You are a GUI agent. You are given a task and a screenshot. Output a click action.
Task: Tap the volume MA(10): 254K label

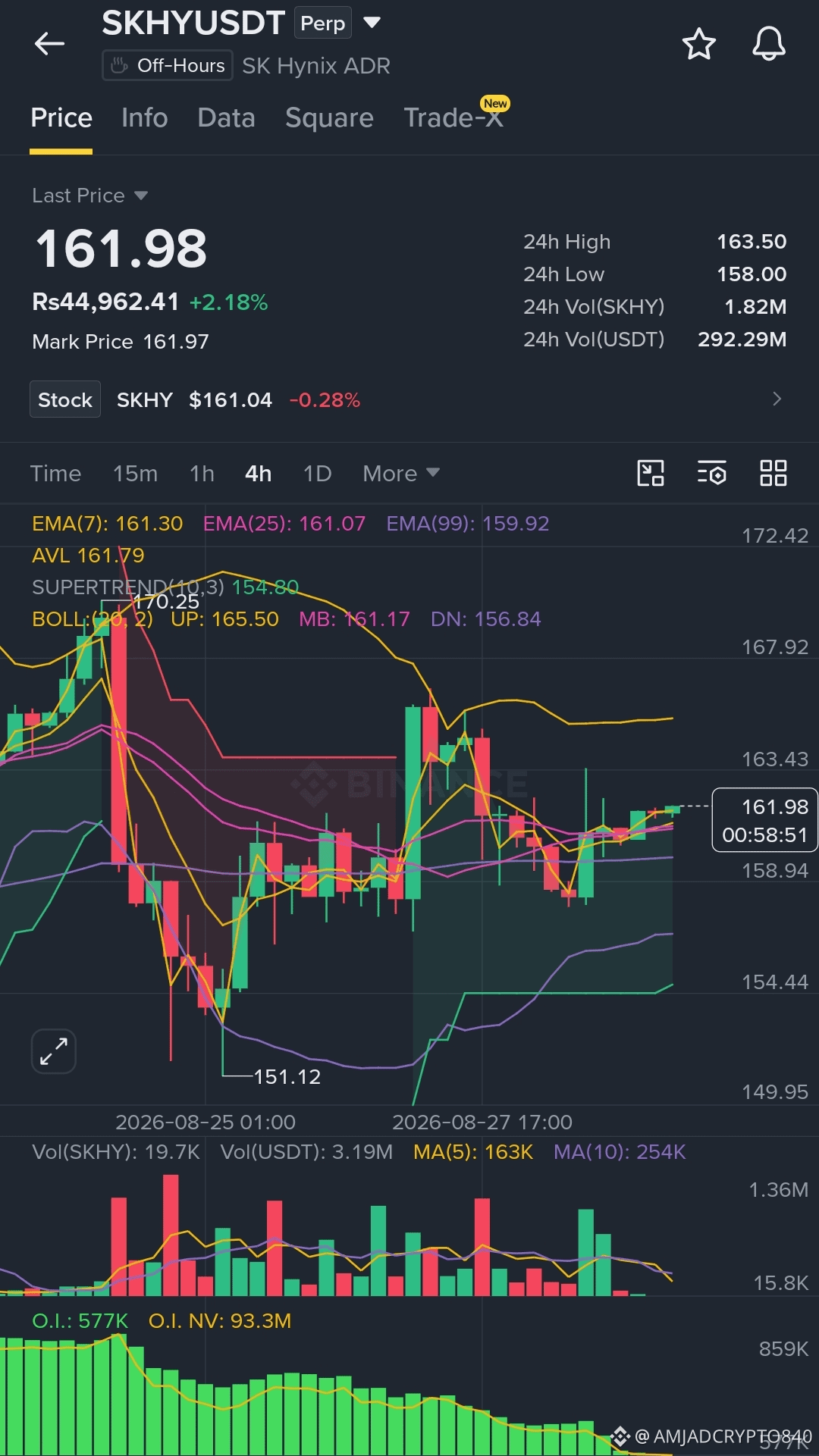pos(620,1152)
